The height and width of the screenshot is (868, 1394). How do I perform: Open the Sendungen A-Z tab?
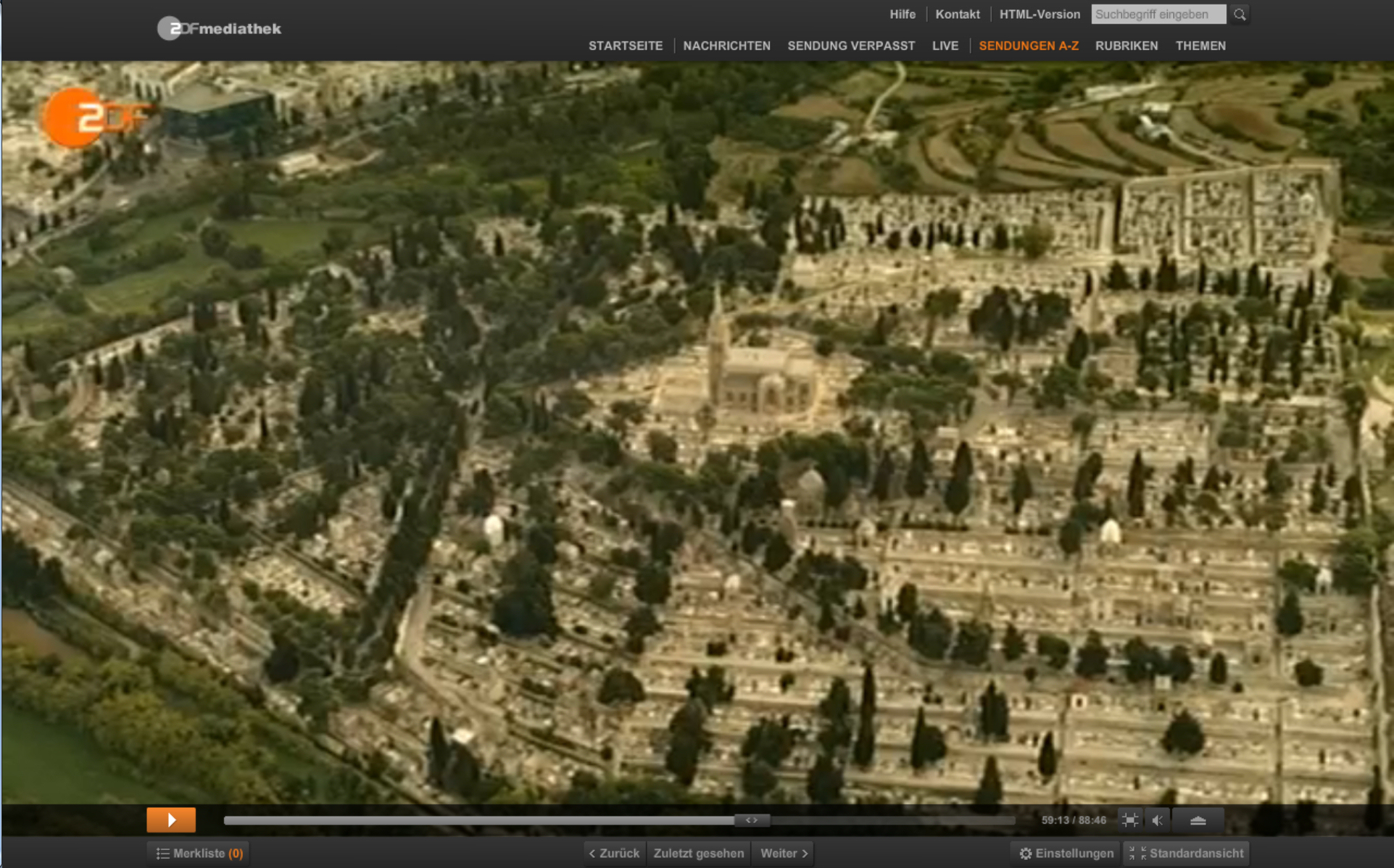tap(1028, 46)
